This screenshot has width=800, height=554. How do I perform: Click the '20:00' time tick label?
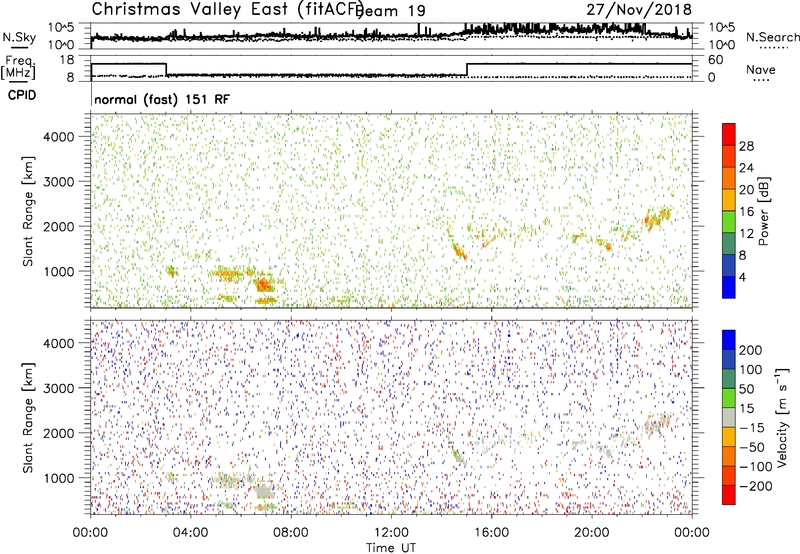[x=591, y=533]
